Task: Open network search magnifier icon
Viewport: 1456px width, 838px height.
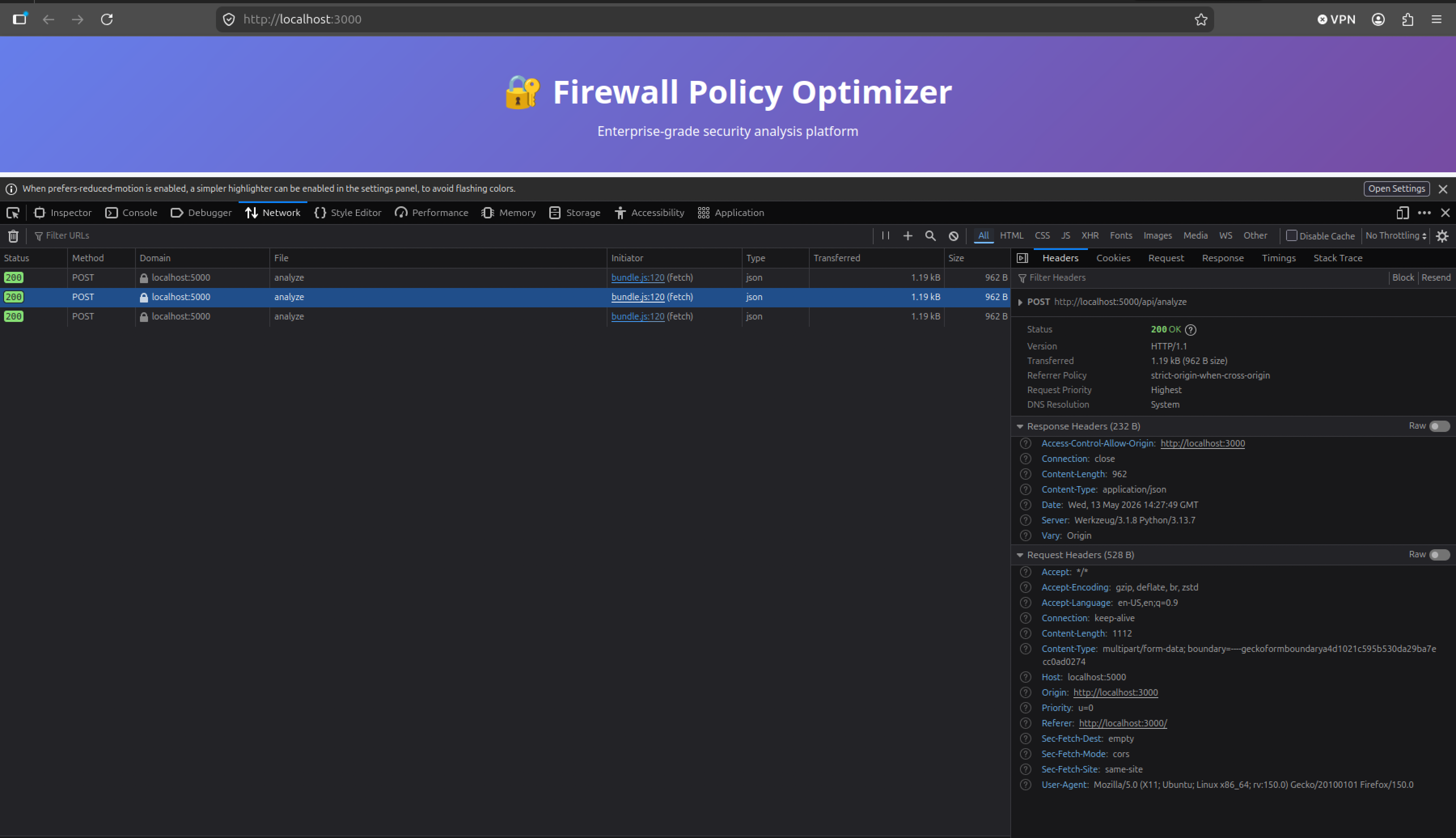Action: [x=930, y=236]
